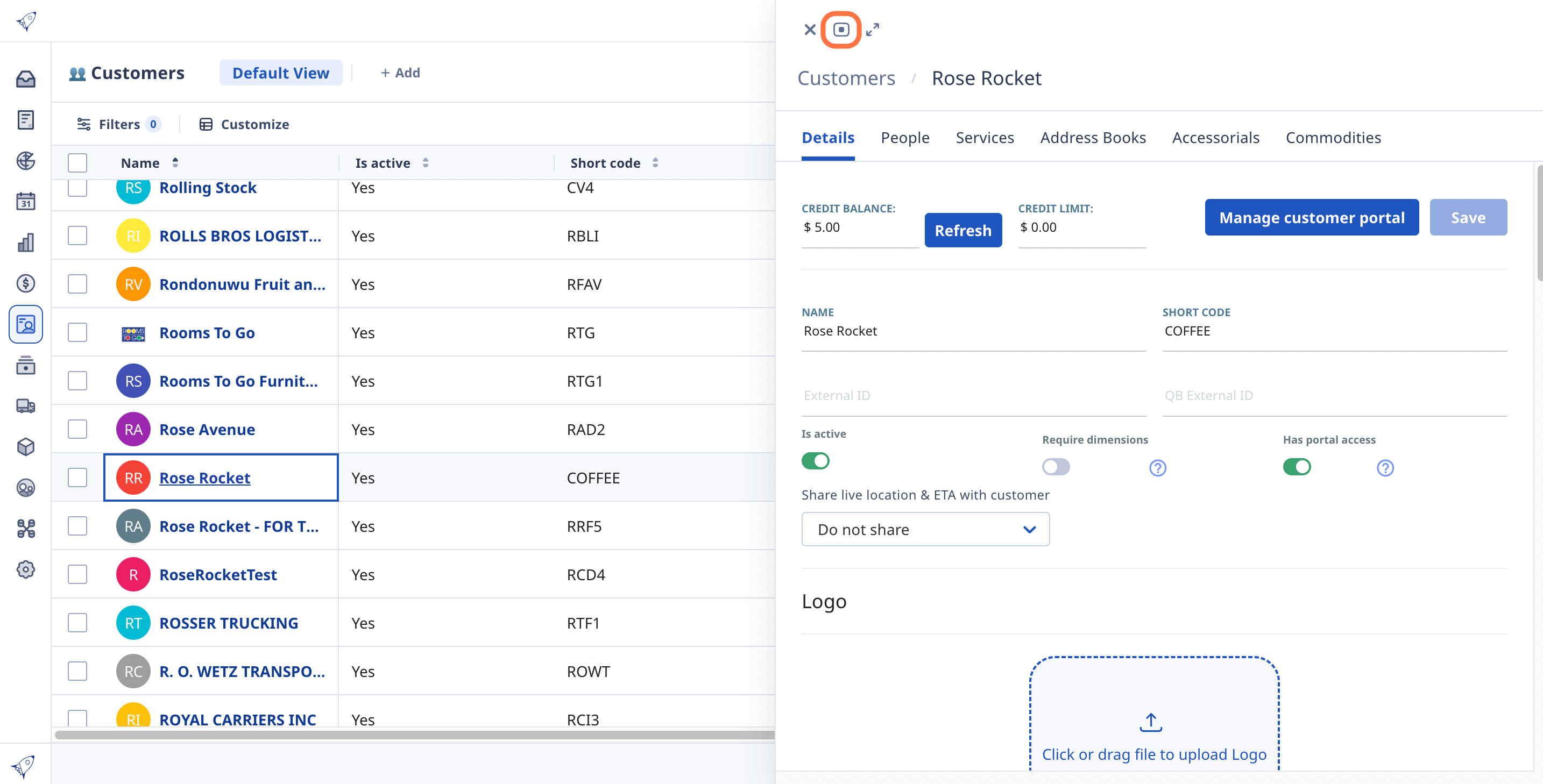Open the ROSSER TRUCKING customer link
This screenshot has height=784, width=1543.
click(229, 624)
